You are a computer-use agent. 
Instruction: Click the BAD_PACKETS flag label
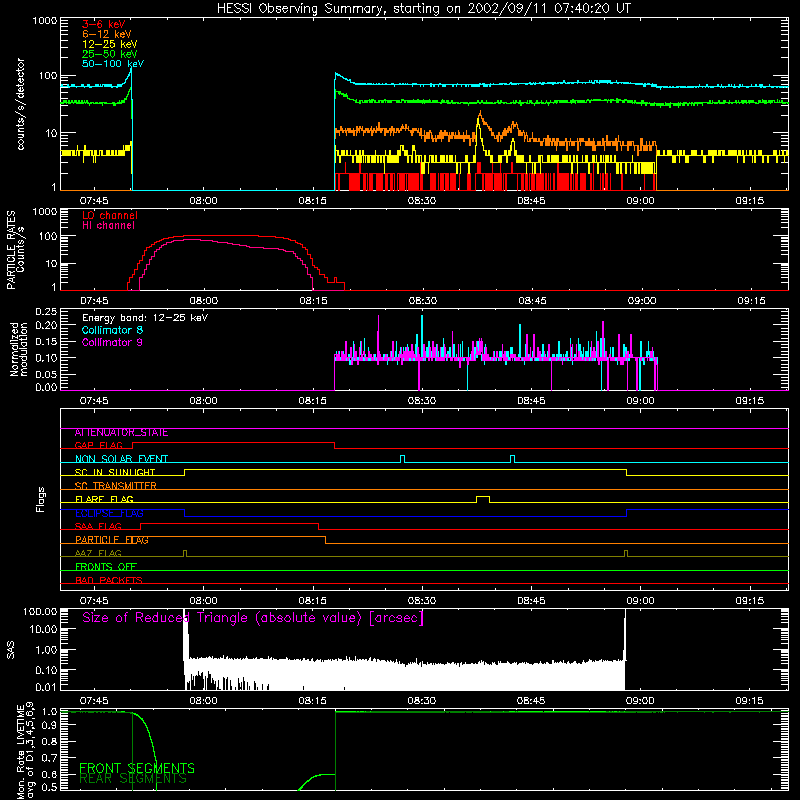[x=109, y=581]
